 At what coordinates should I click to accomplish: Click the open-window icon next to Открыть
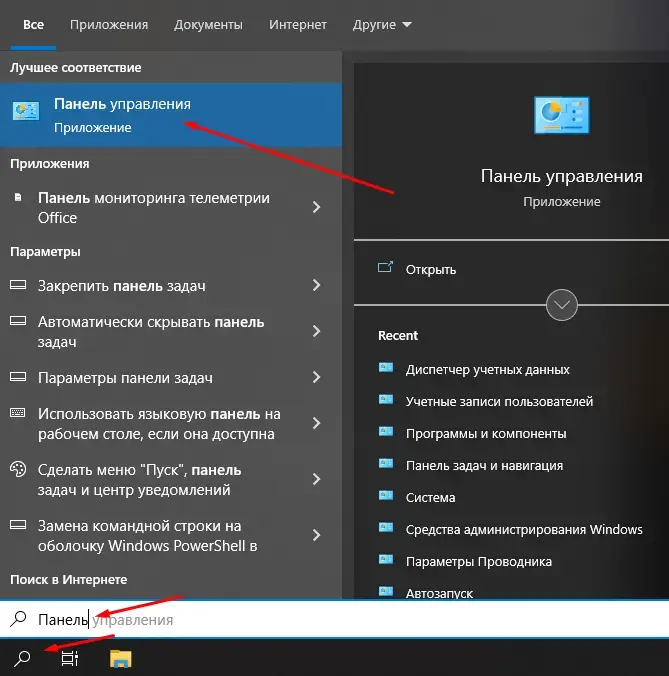[385, 267]
